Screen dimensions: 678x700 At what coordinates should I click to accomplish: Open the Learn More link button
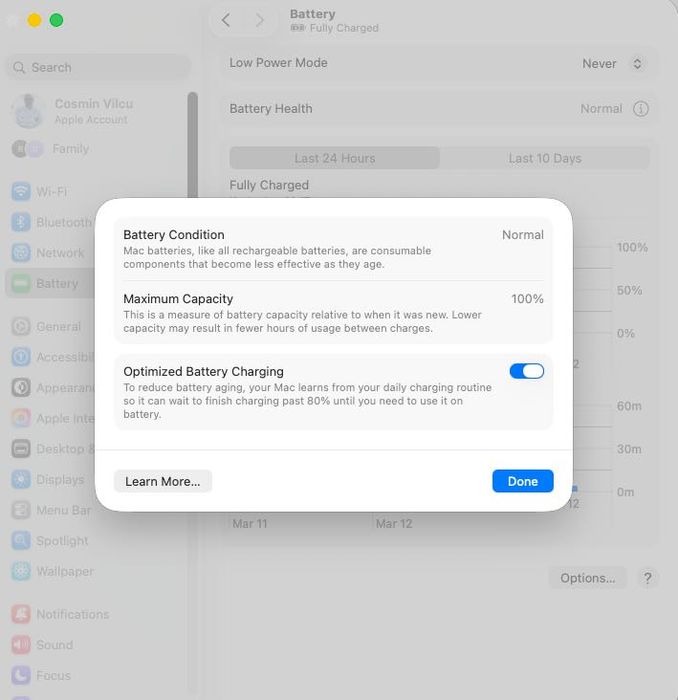163,481
